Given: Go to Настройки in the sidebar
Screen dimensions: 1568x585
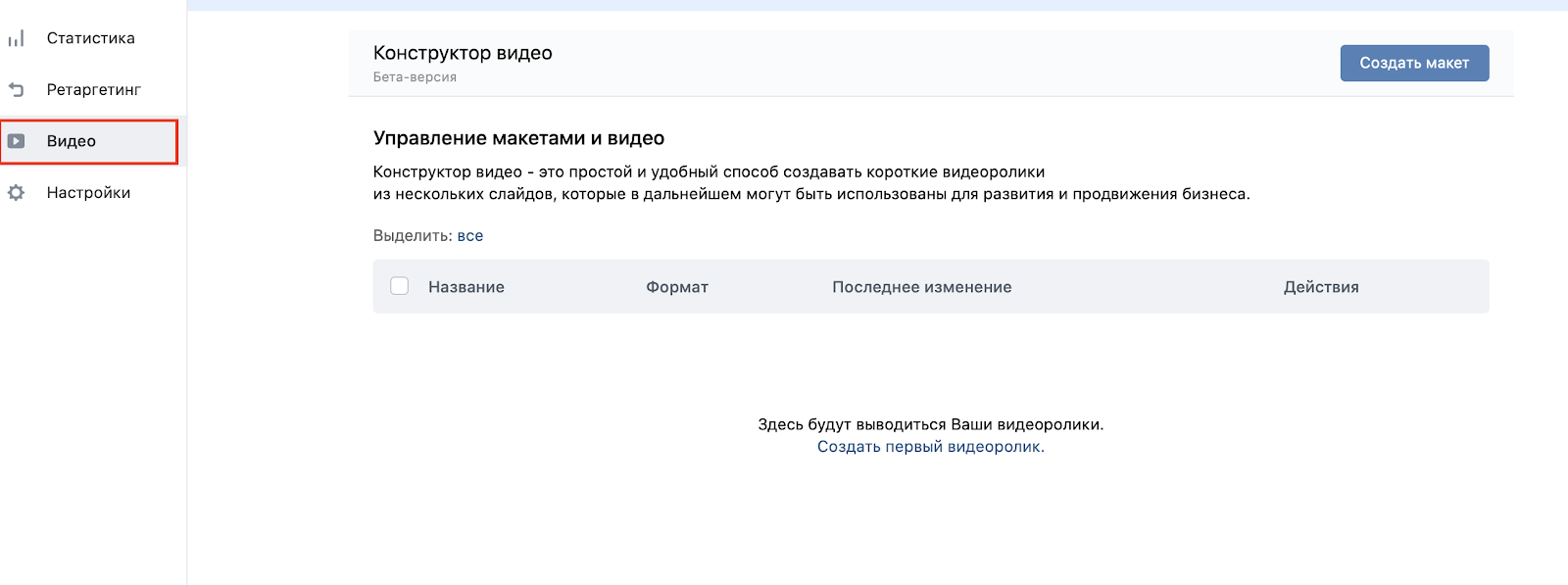Looking at the screenshot, I should coord(88,193).
